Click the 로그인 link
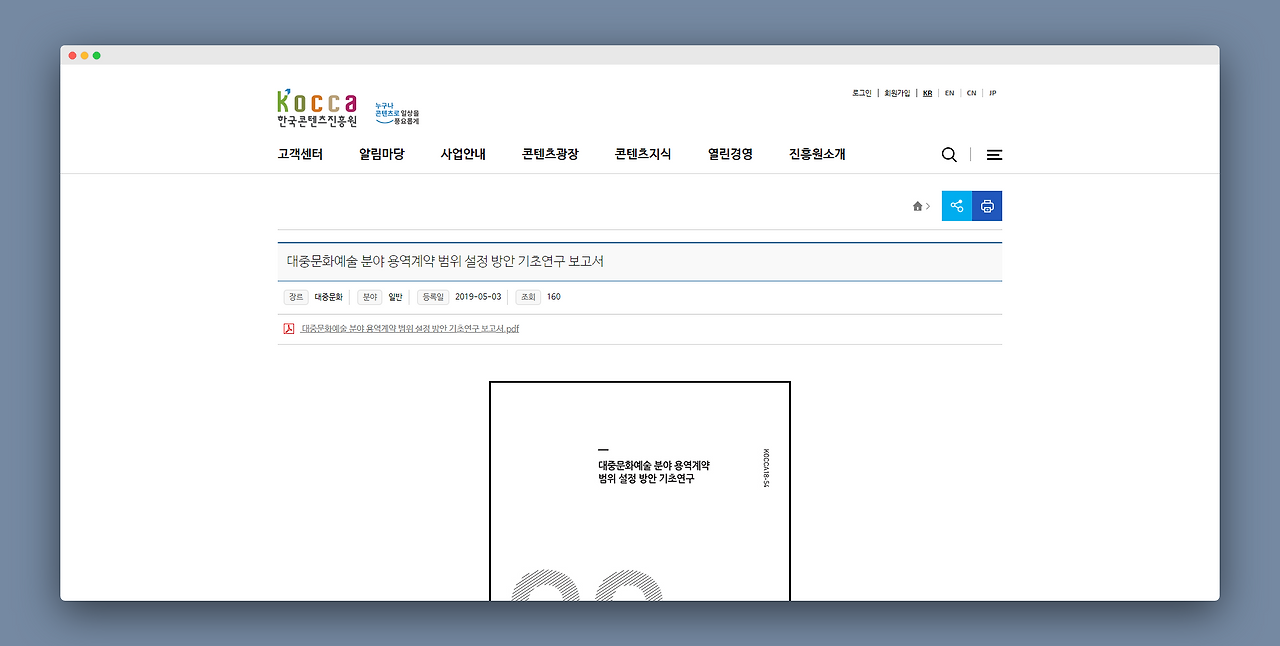This screenshot has width=1280, height=646. pos(862,93)
